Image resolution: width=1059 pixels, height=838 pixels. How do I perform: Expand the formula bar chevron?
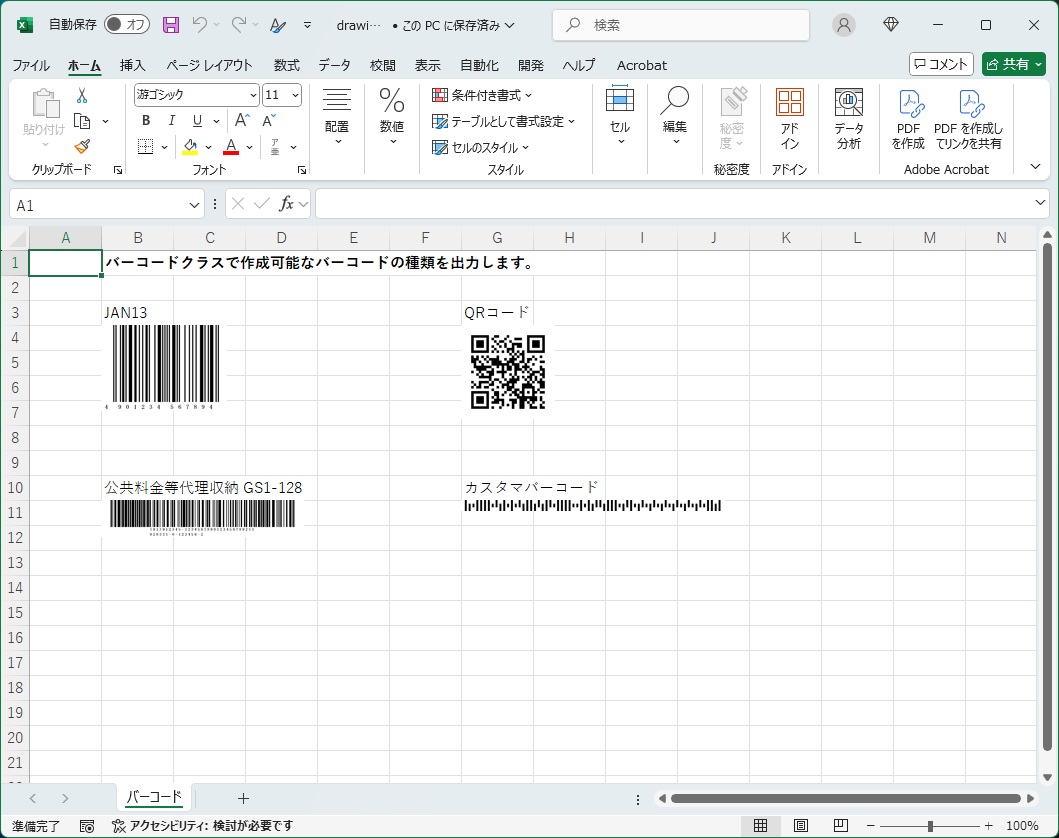[x=1040, y=203]
